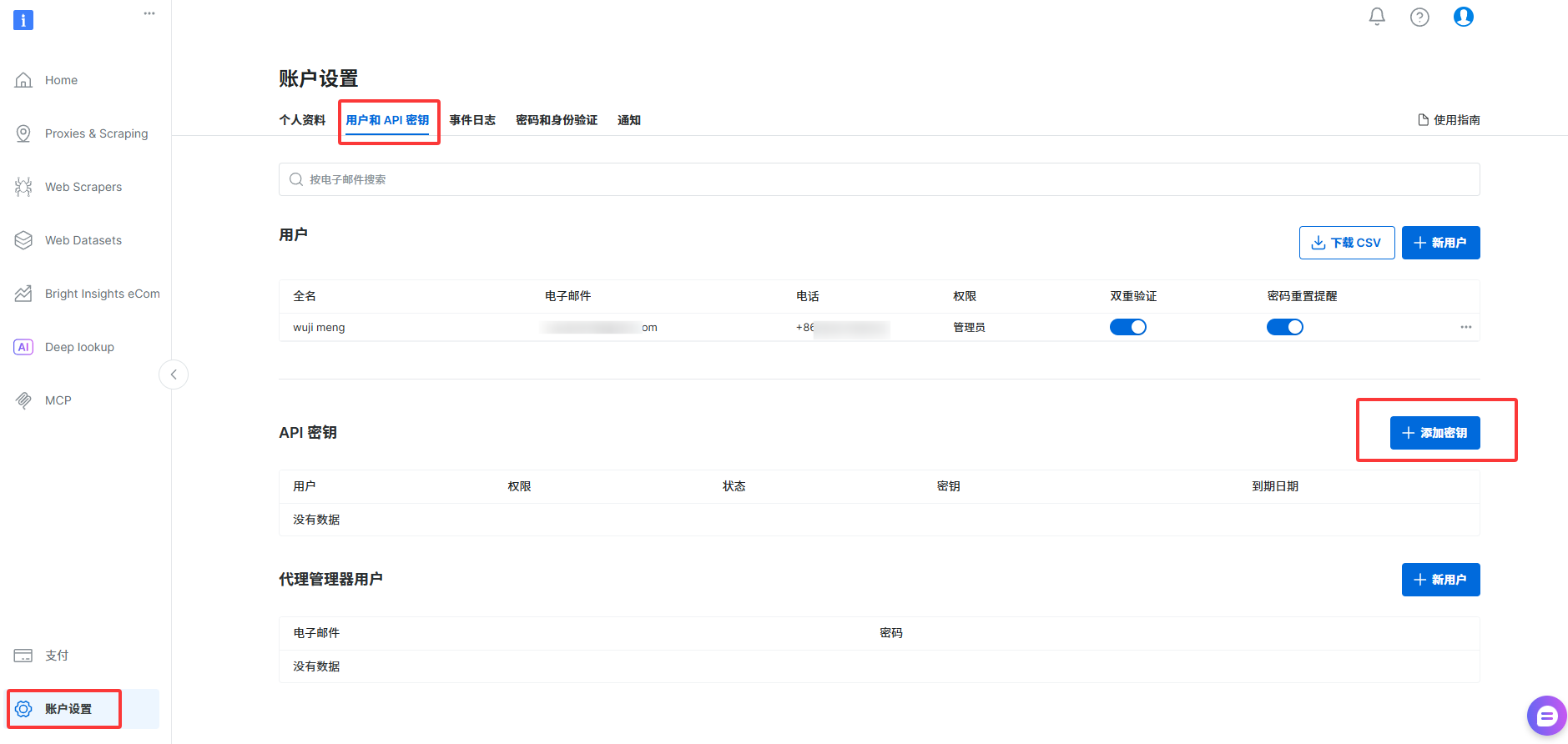Viewport: 1568px width, 744px height.
Task: Open 支付 payment page
Action: [x=57, y=656]
